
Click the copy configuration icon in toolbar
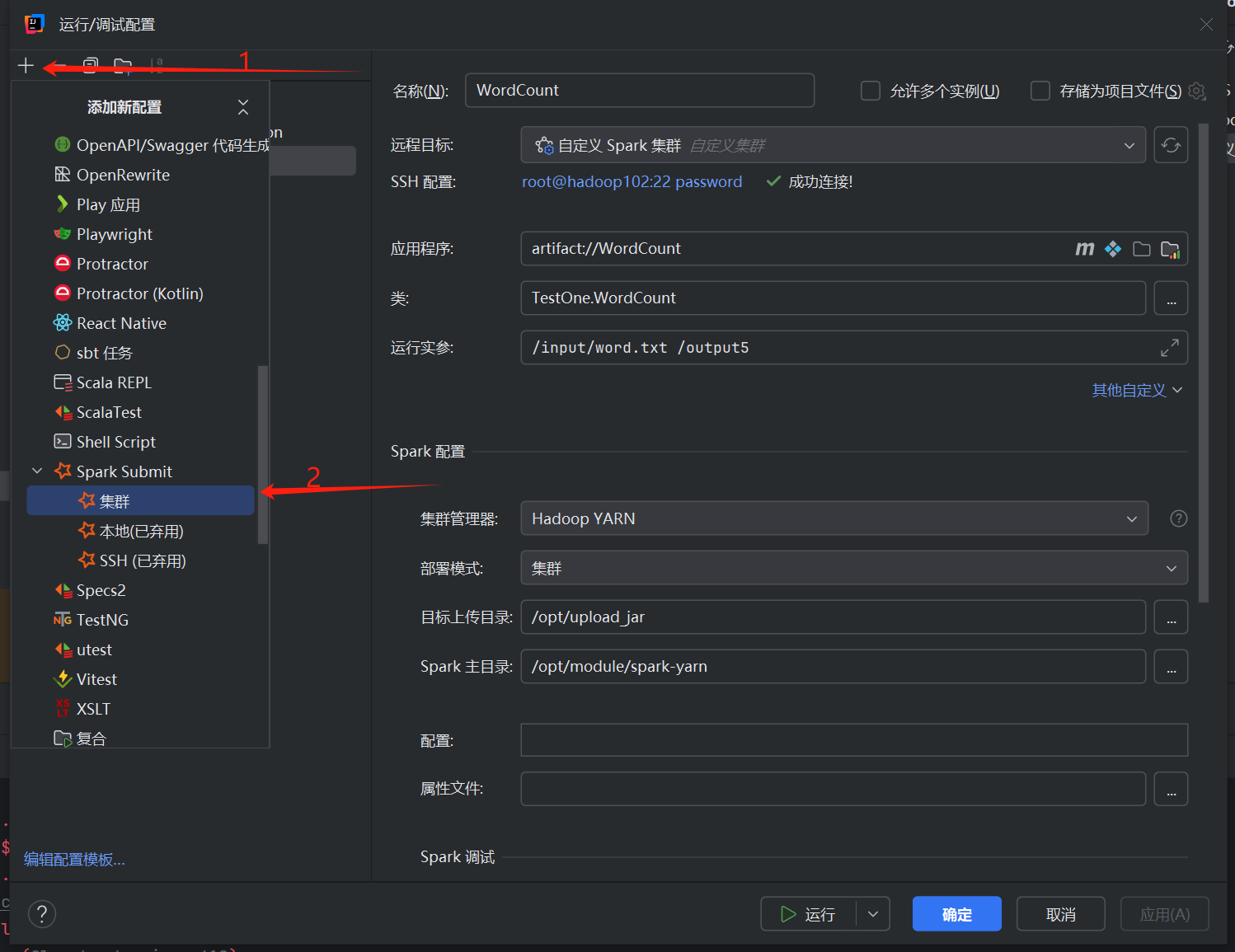point(90,65)
